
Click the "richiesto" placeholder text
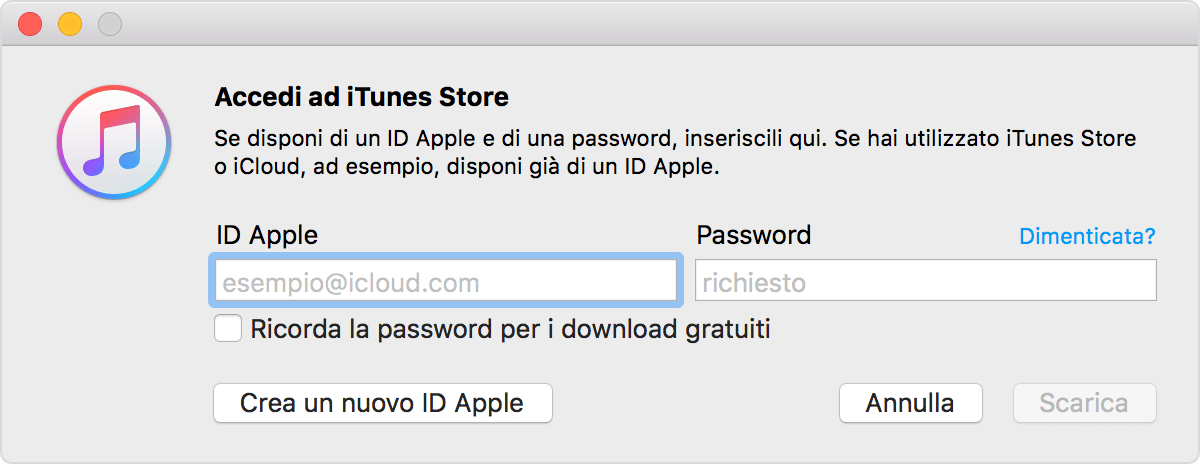[x=754, y=283]
